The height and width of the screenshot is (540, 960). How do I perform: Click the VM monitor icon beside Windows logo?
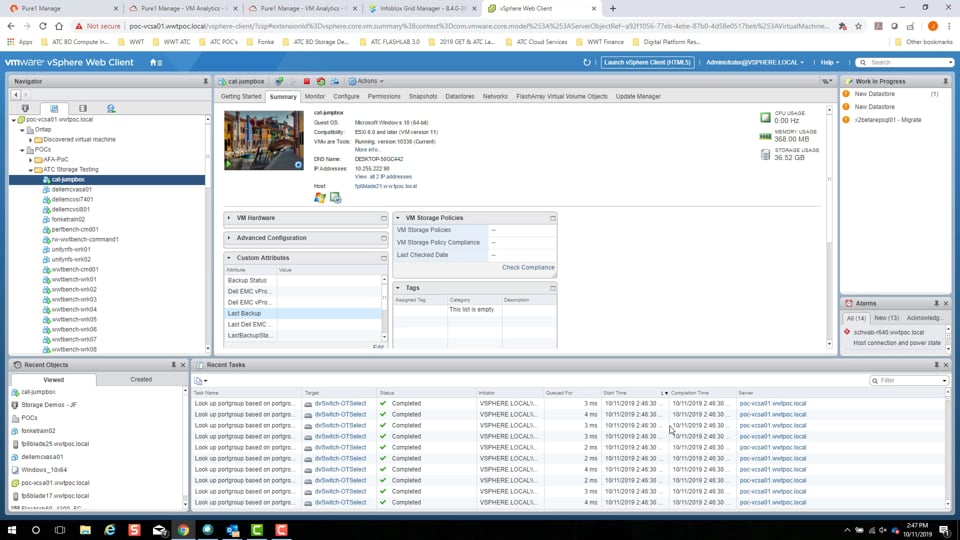(336, 198)
